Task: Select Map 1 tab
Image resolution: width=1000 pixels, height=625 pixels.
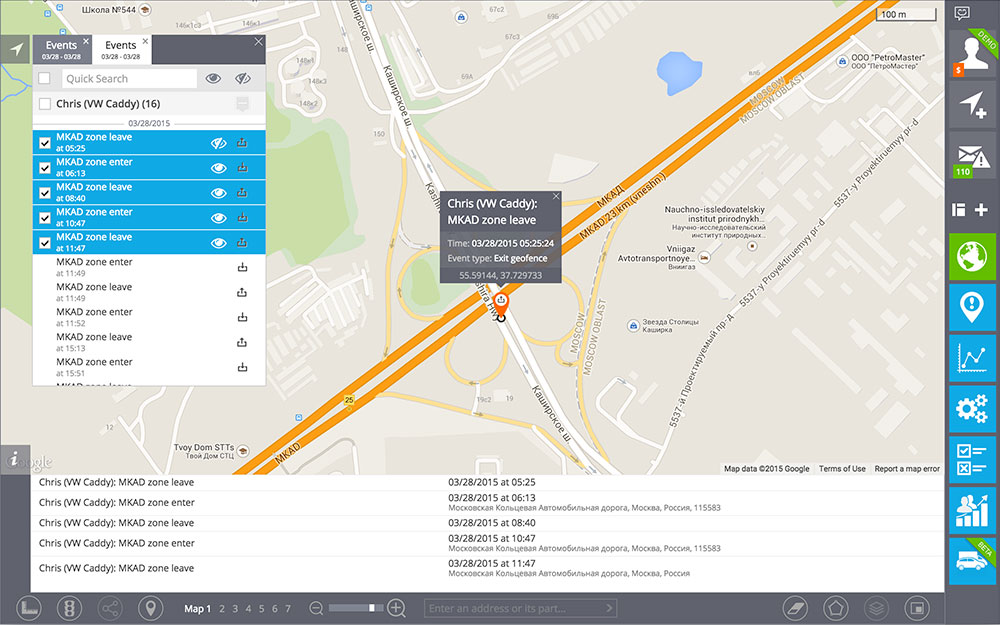Action: click(x=197, y=608)
